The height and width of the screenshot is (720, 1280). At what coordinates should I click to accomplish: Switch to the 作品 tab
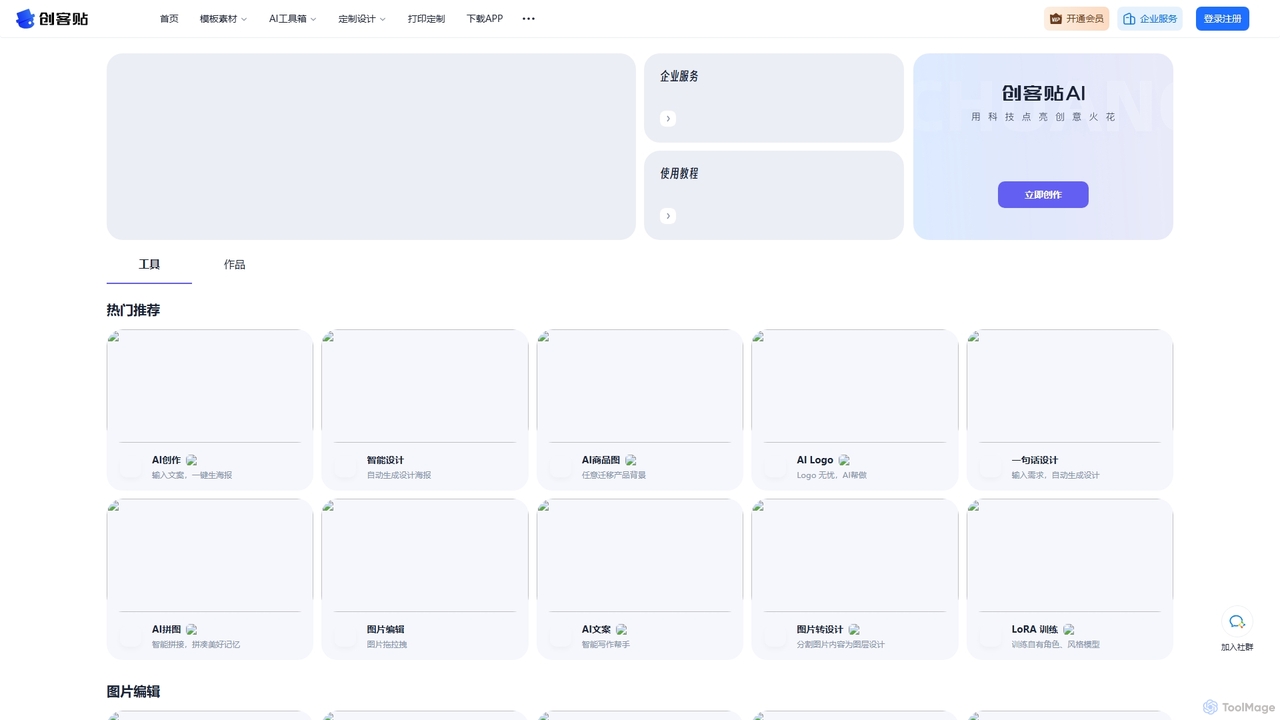[234, 265]
